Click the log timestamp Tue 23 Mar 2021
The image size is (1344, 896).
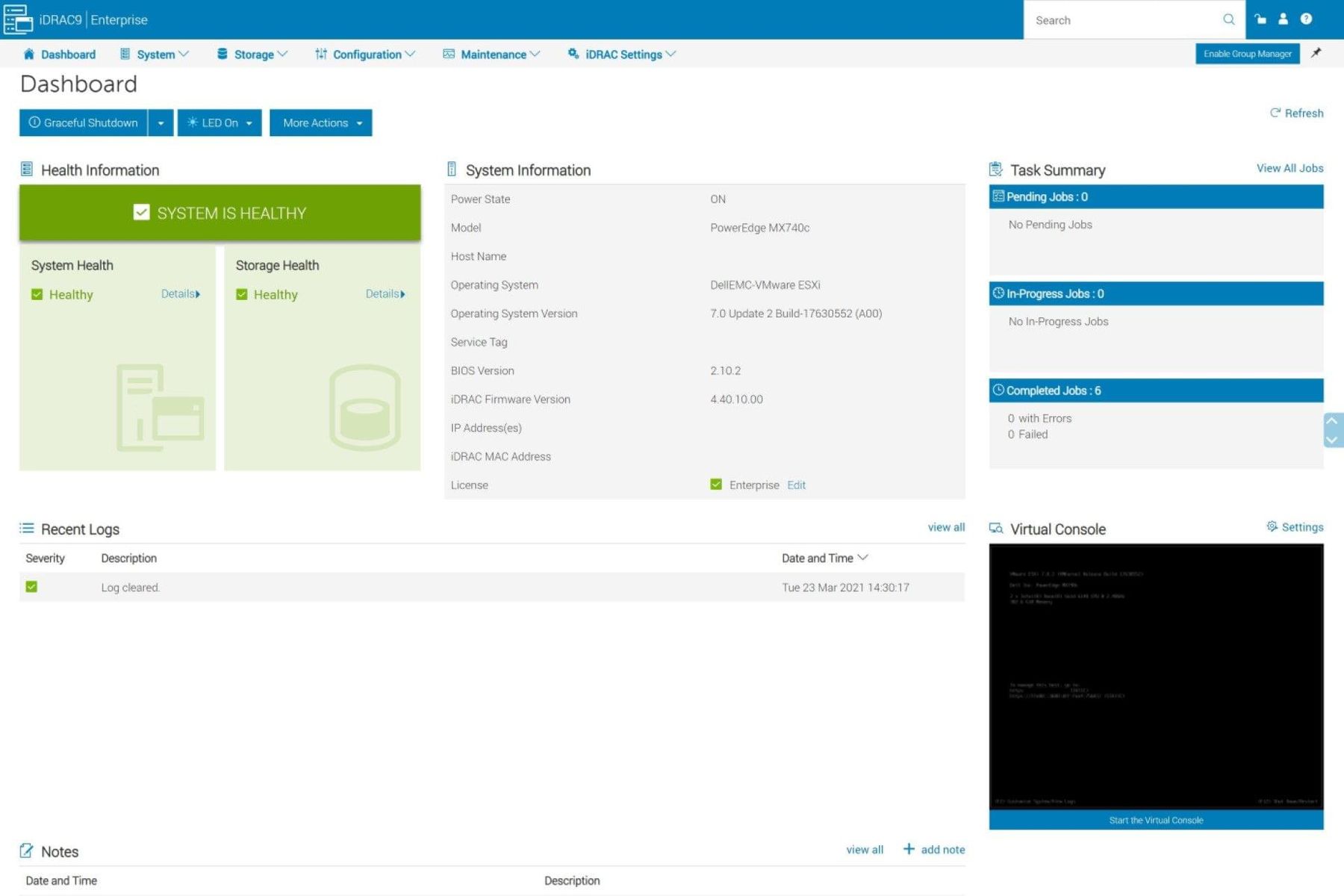pyautogui.click(x=845, y=588)
